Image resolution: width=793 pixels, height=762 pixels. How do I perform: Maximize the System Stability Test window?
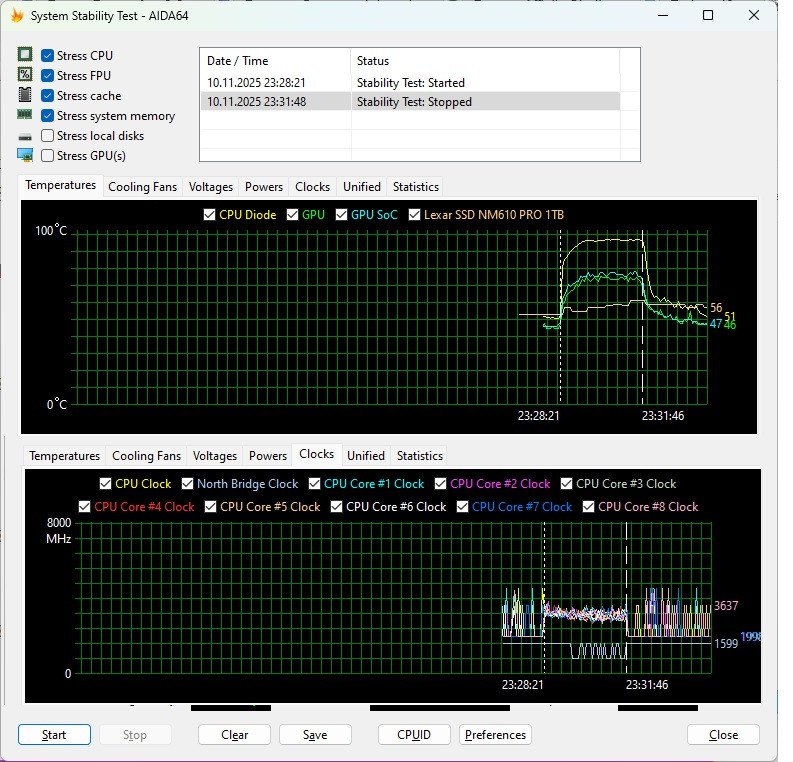[708, 16]
